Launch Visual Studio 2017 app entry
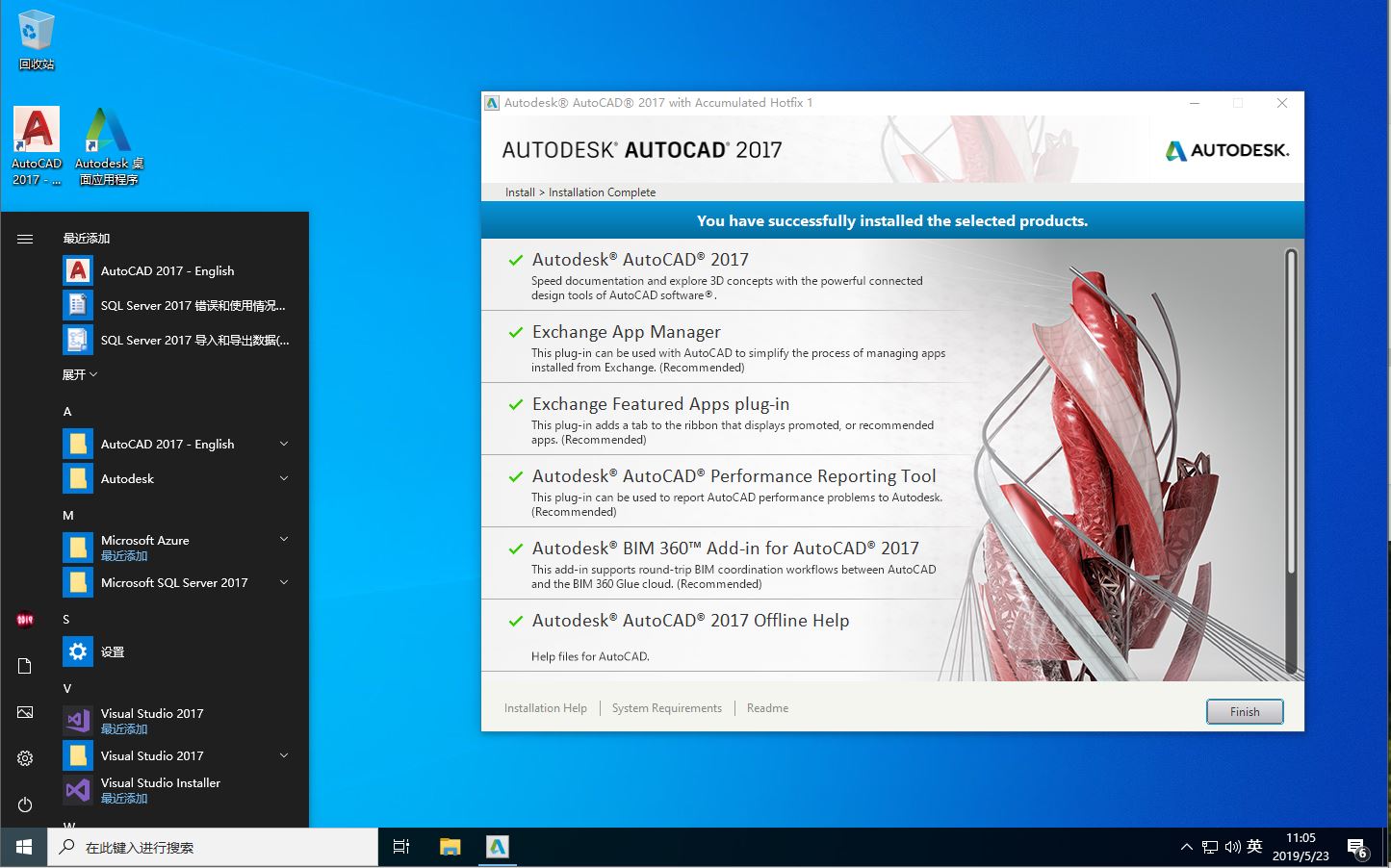1391x868 pixels. (x=178, y=720)
